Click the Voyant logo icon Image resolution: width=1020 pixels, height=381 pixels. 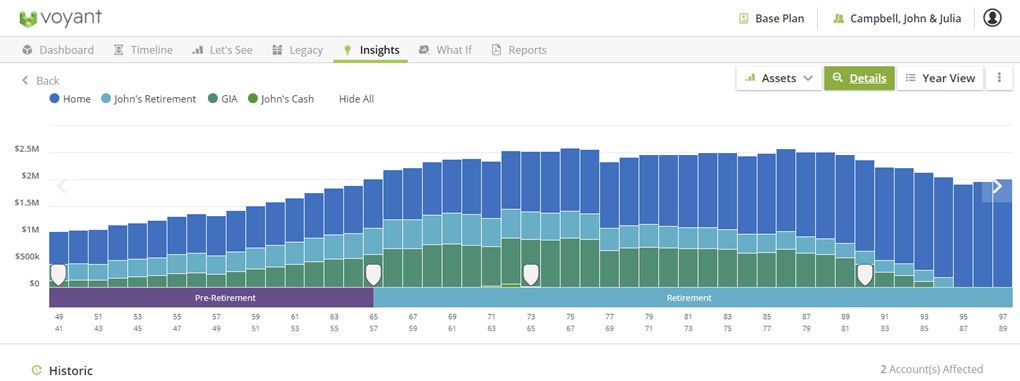pos(28,18)
